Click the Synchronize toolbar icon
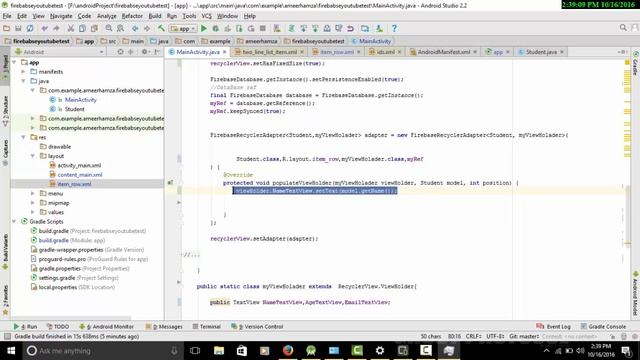This screenshot has height=360, width=640. click(30, 29)
